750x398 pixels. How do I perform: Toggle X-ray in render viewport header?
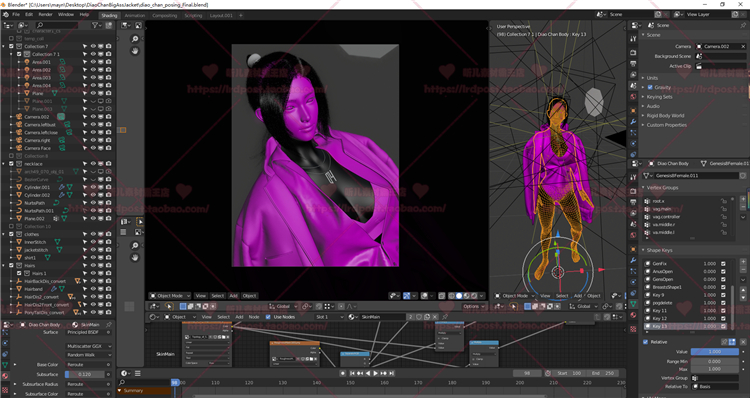tap(441, 296)
